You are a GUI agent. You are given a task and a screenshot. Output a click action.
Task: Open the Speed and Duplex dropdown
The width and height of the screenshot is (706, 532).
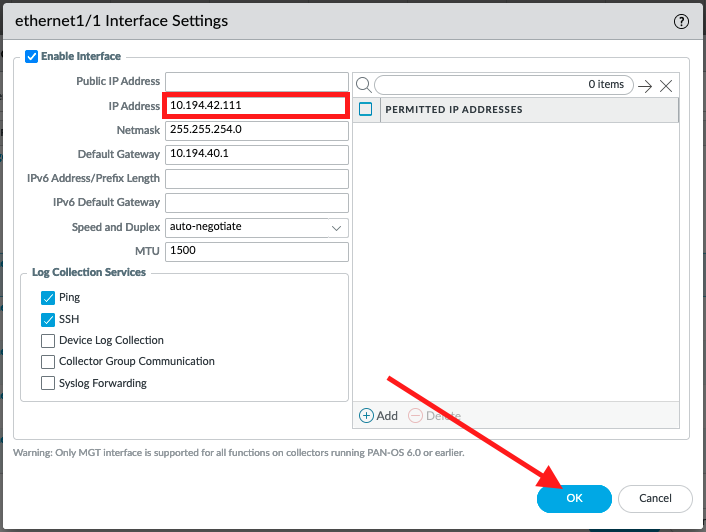(257, 227)
